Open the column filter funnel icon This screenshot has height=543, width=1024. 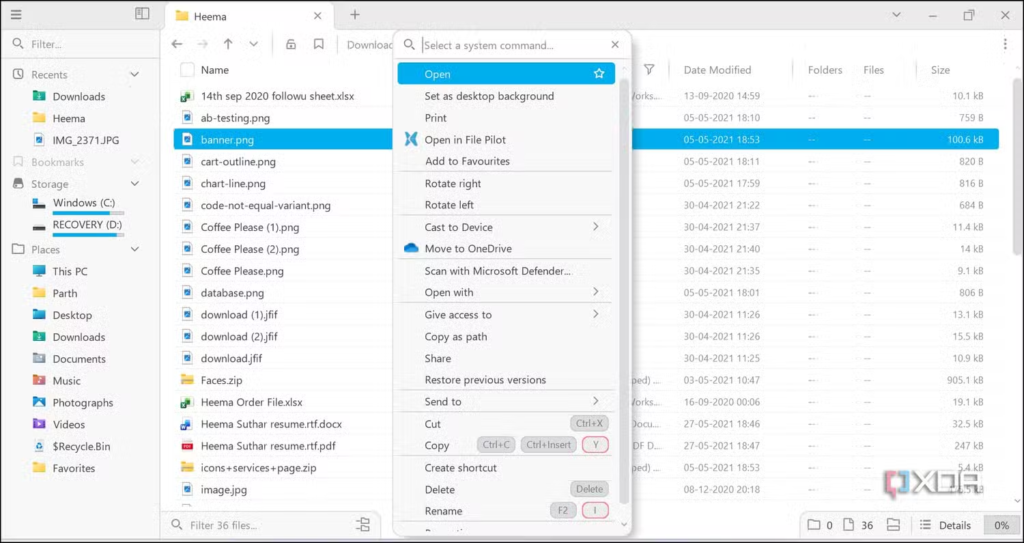pyautogui.click(x=649, y=70)
